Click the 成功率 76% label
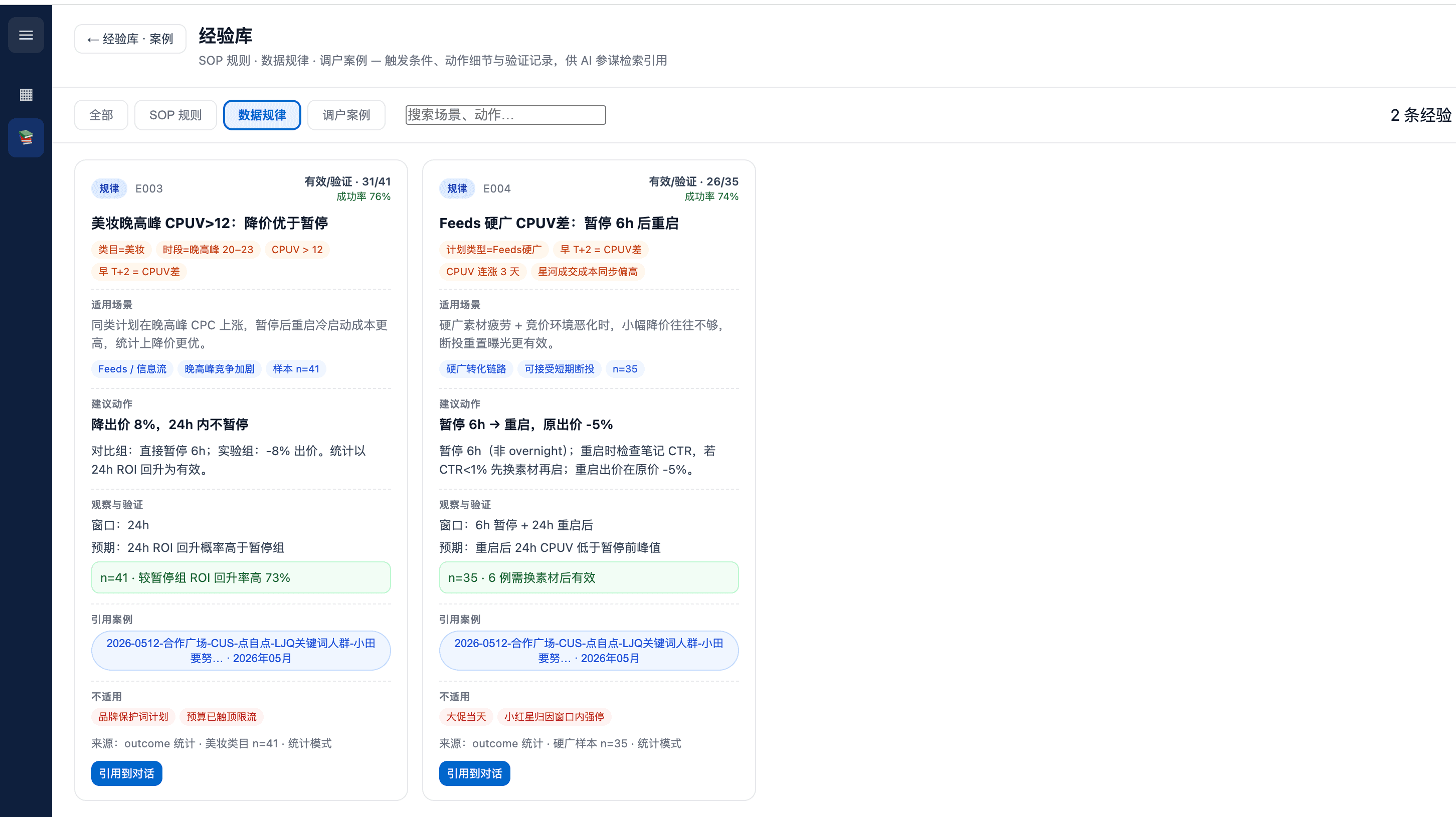Screen dimensions: 1456x817 pos(363,196)
